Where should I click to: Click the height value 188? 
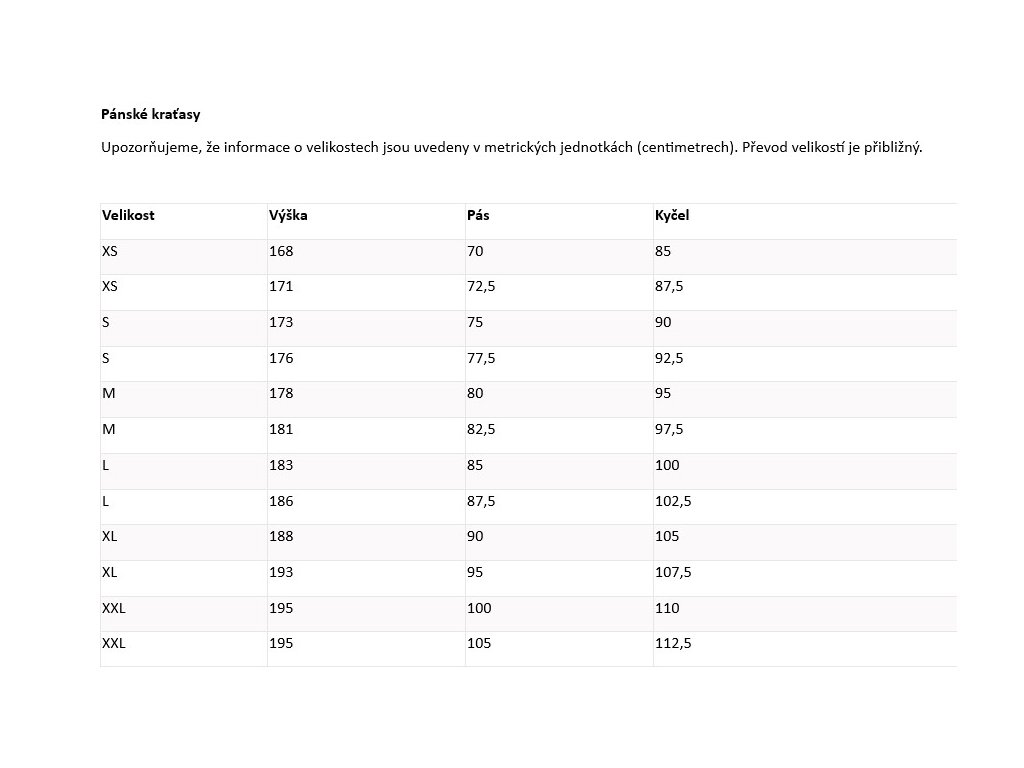pos(281,536)
